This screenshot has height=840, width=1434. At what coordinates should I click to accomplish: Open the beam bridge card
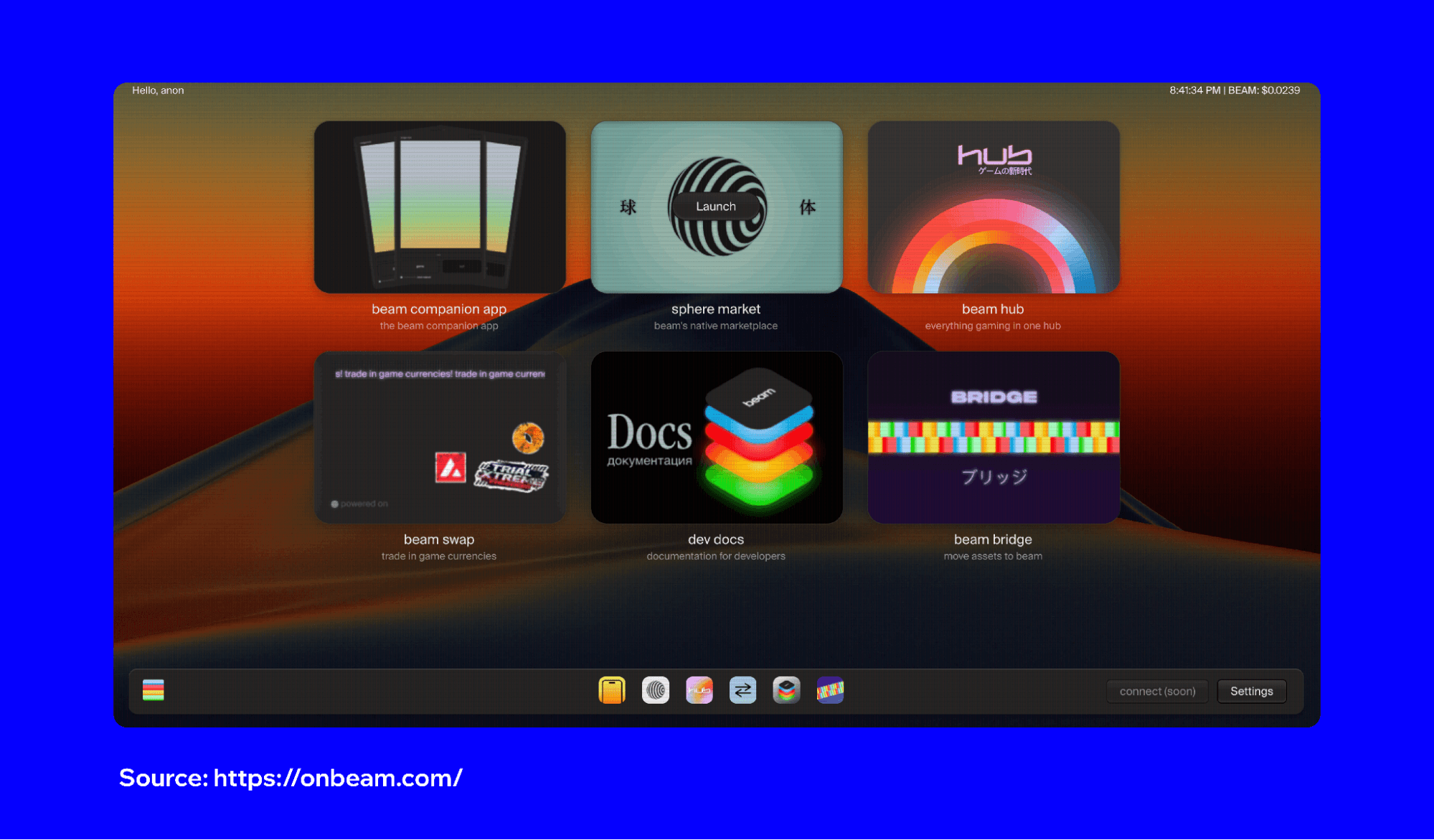click(994, 438)
